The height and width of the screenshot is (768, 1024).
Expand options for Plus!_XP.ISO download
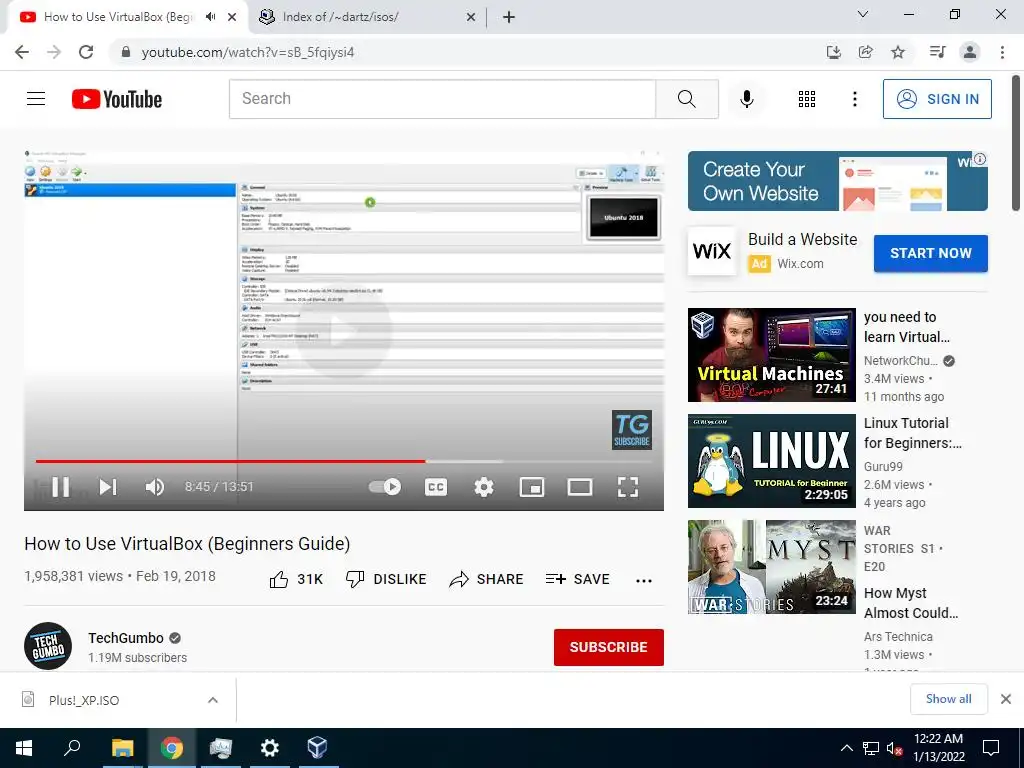pyautogui.click(x=213, y=700)
